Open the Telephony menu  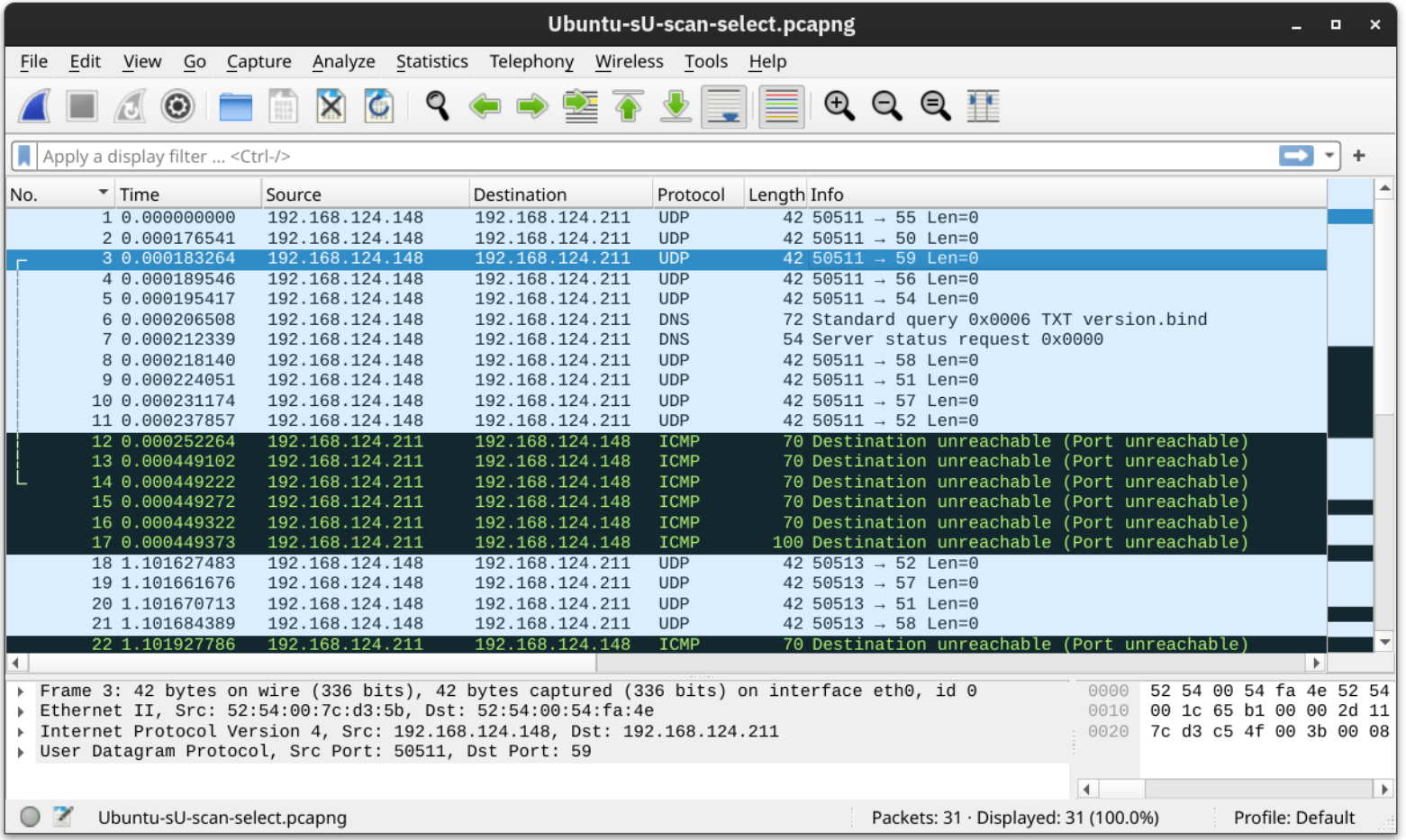point(531,61)
